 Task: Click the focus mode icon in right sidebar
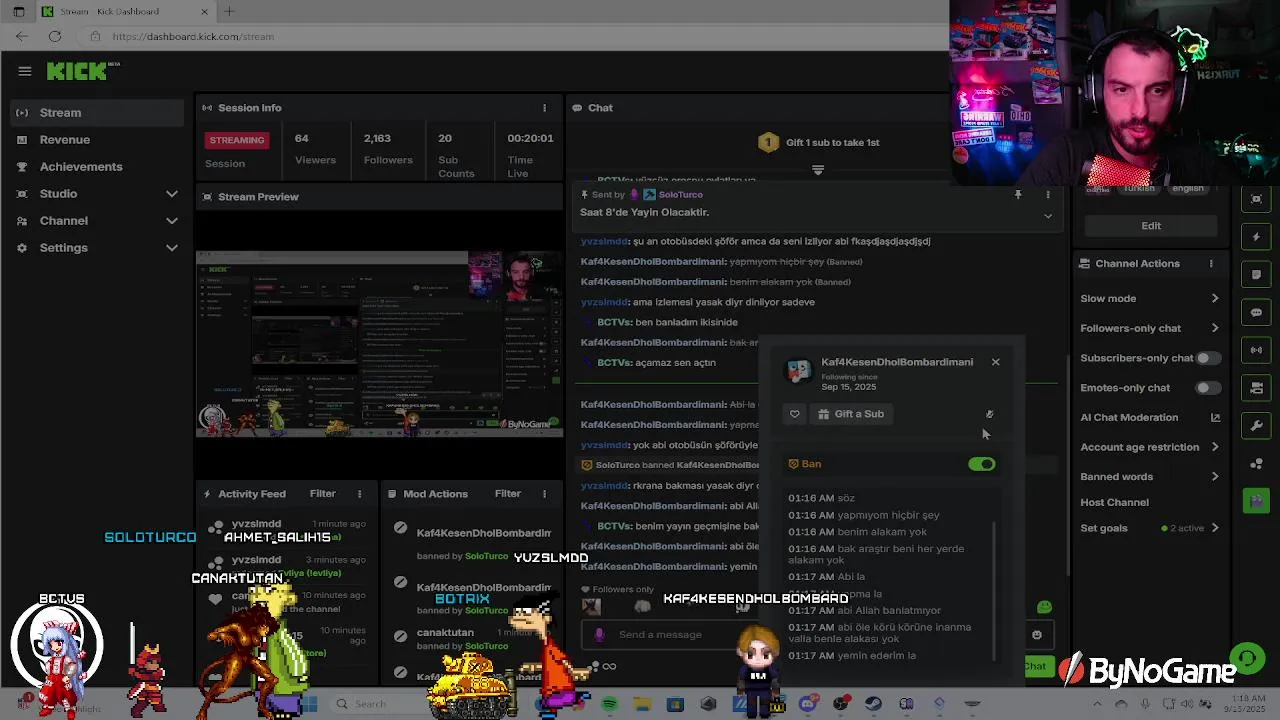(1257, 199)
